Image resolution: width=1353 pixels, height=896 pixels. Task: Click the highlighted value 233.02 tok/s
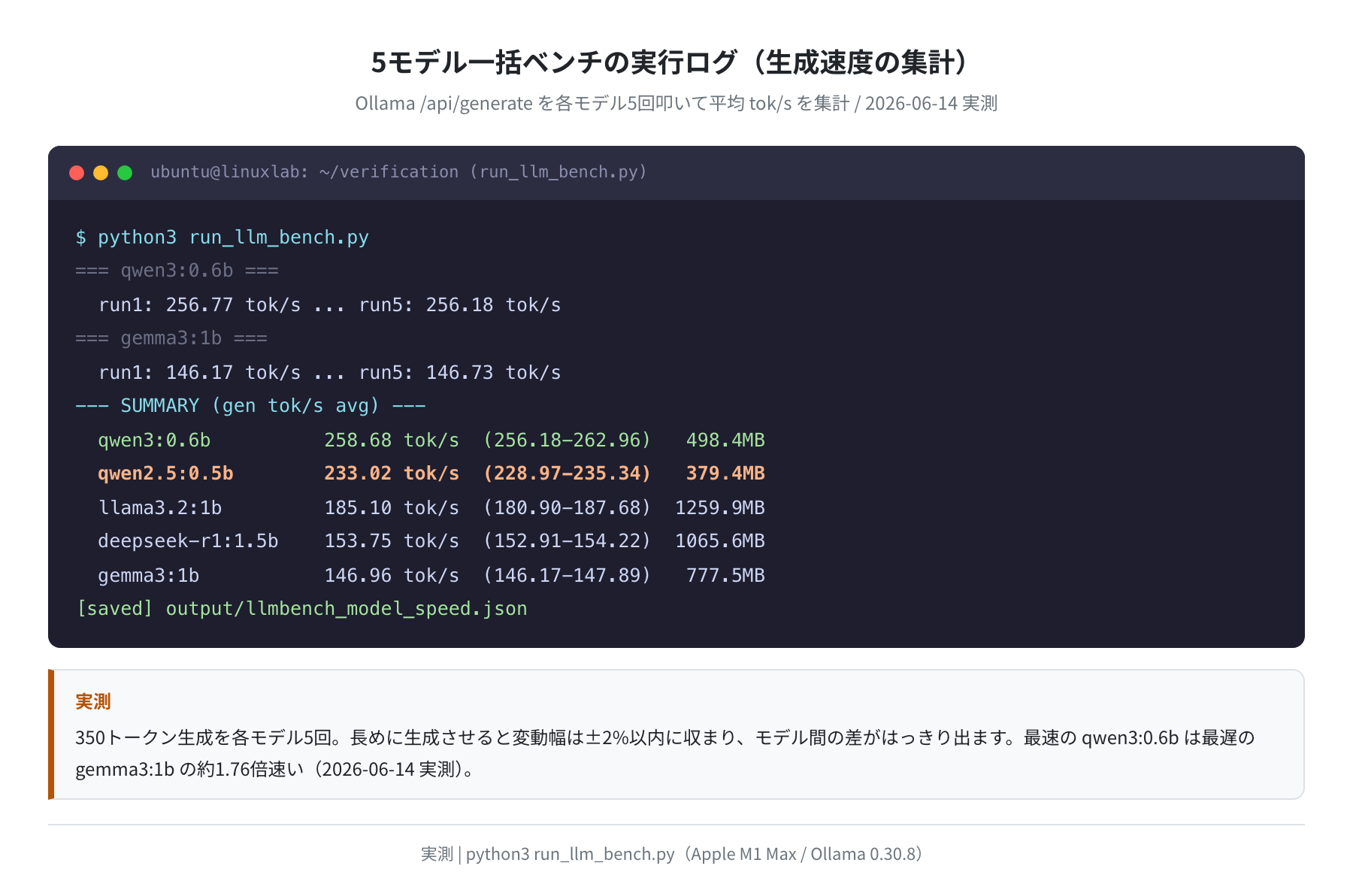click(x=392, y=474)
